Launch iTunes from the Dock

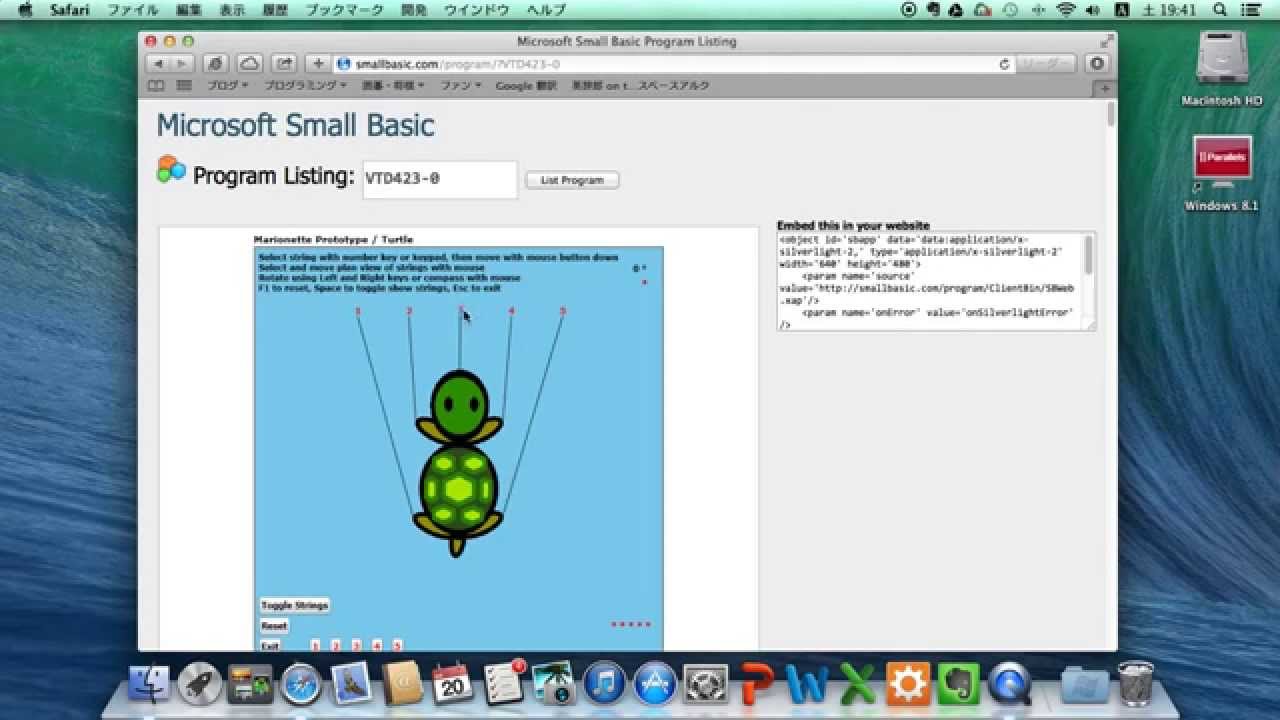point(604,684)
